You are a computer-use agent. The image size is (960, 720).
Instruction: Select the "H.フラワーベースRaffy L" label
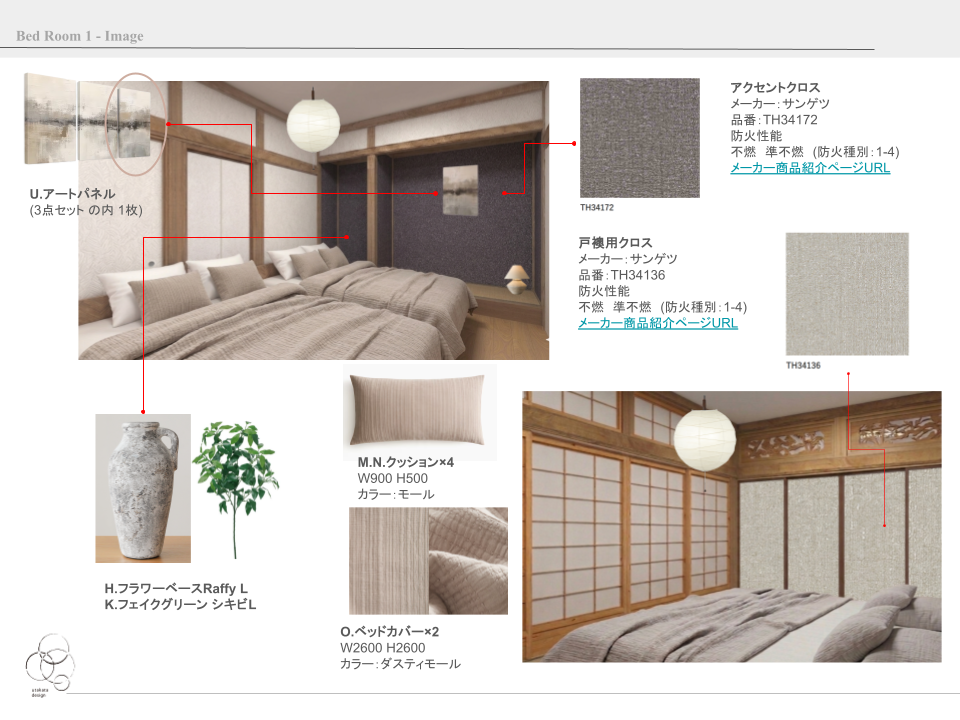click(176, 588)
